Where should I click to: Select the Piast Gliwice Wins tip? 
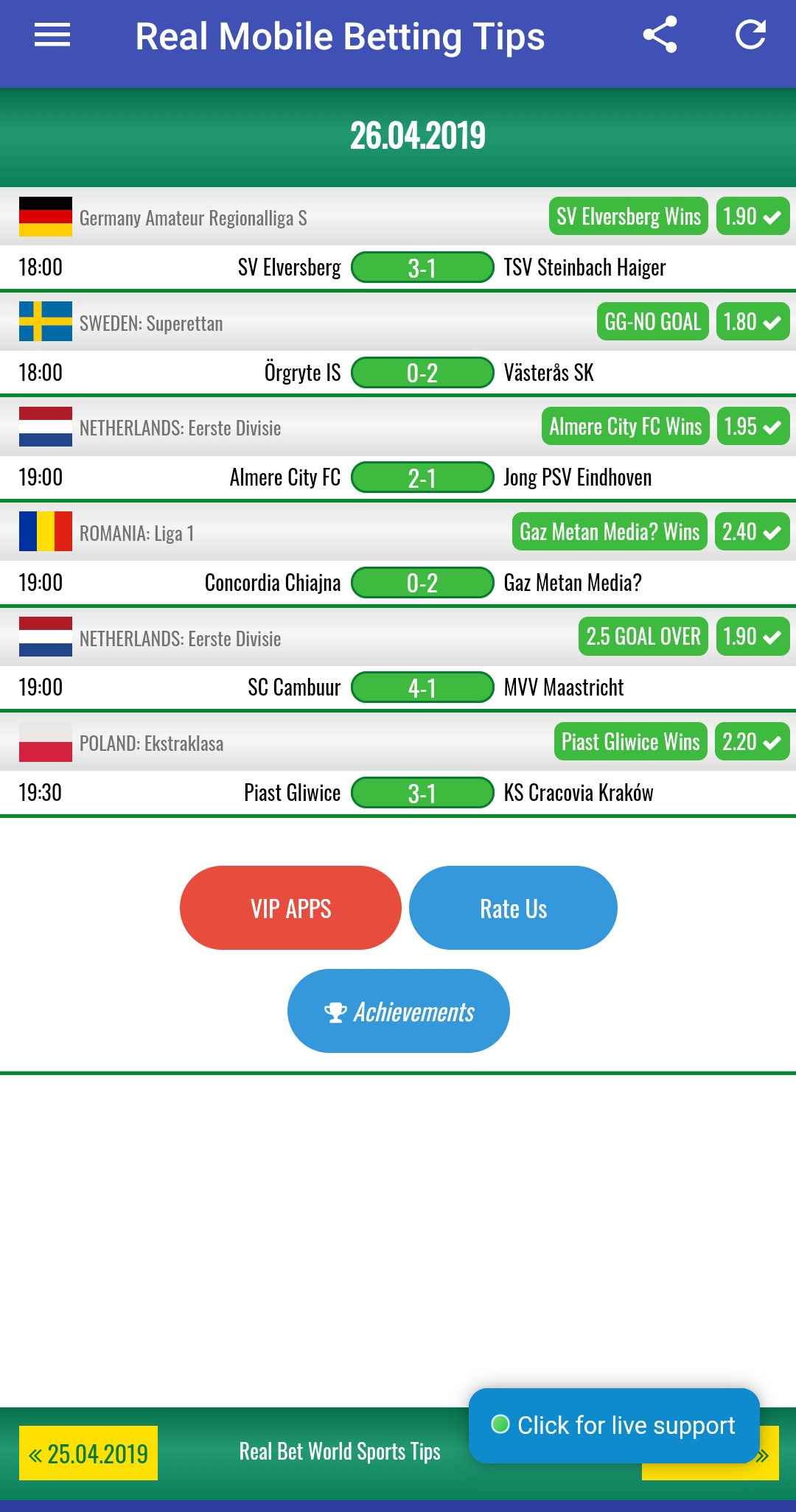(x=630, y=742)
